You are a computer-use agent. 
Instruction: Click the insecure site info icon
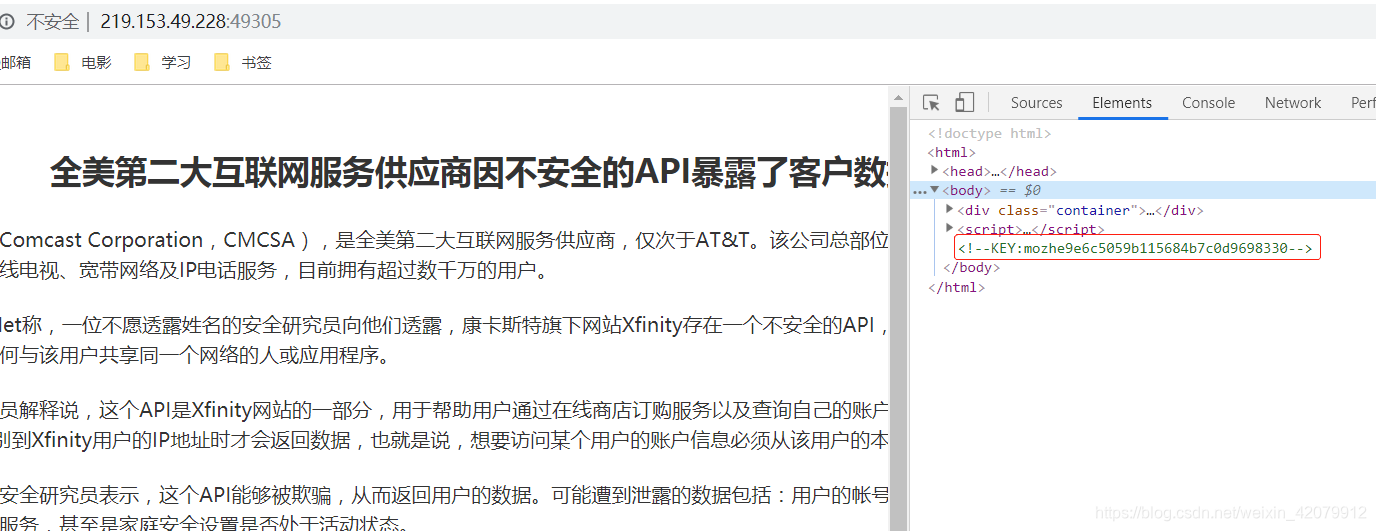7,21
